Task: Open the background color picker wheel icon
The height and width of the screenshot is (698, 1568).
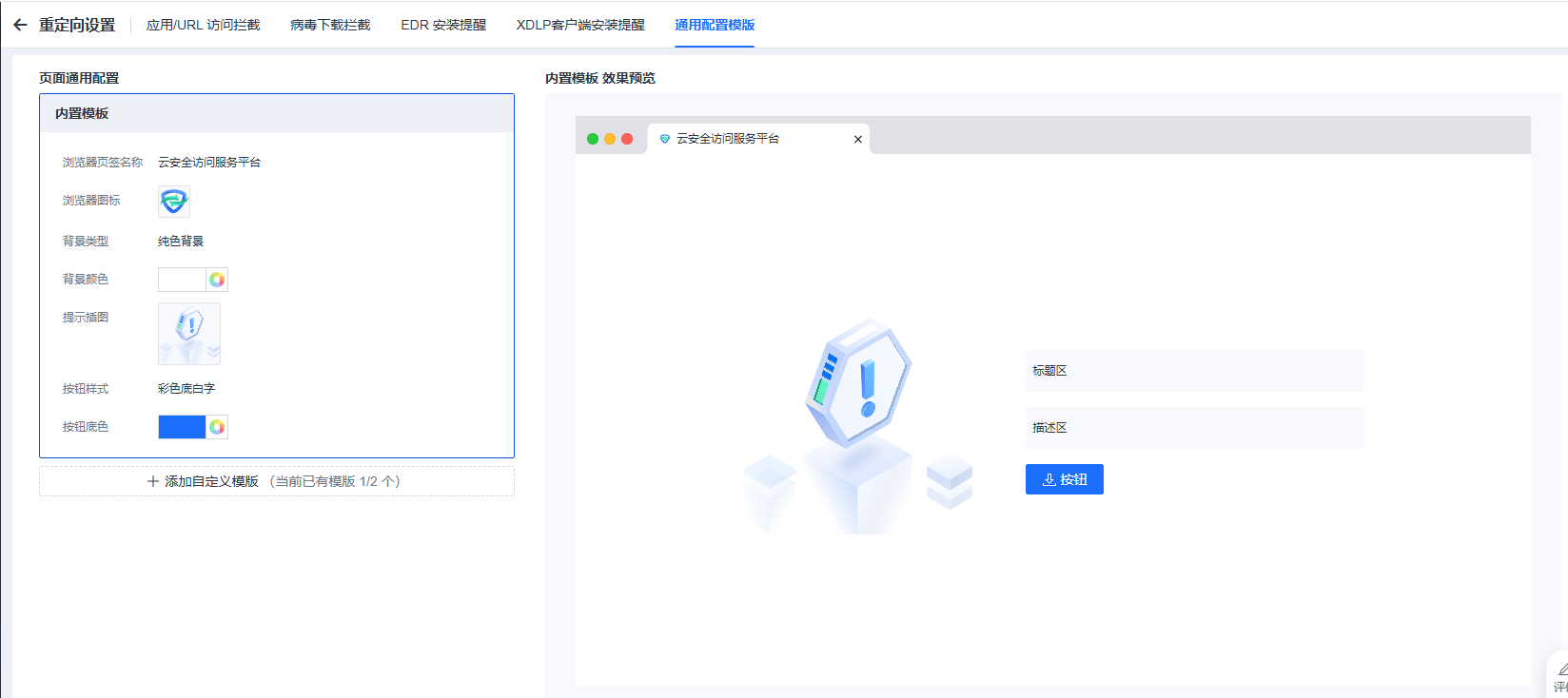Action: [x=217, y=280]
